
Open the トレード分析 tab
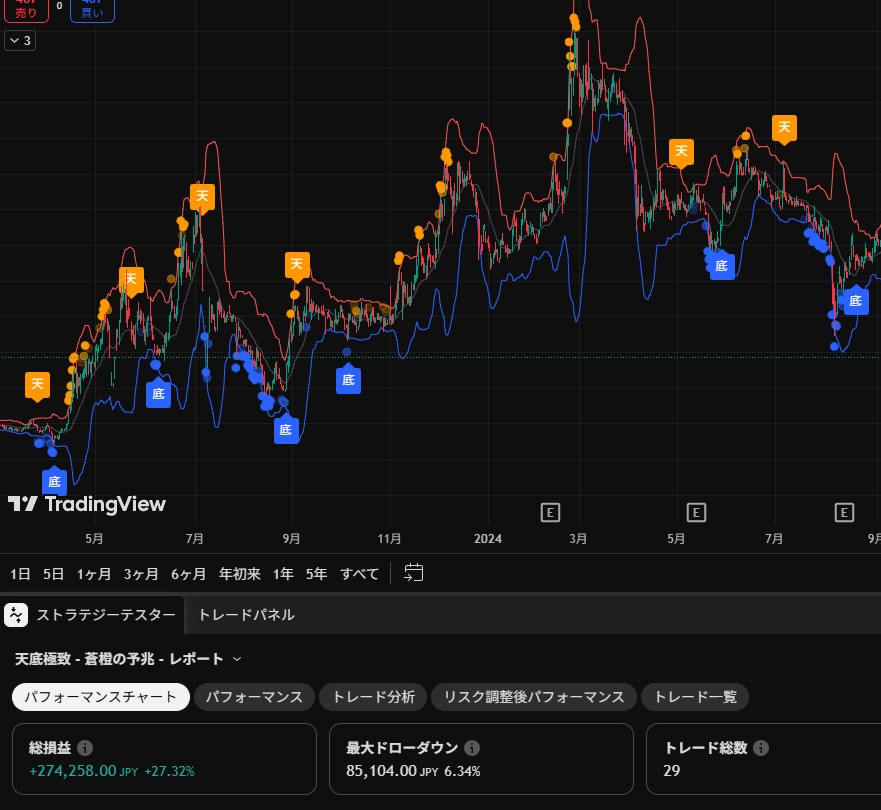click(x=374, y=697)
